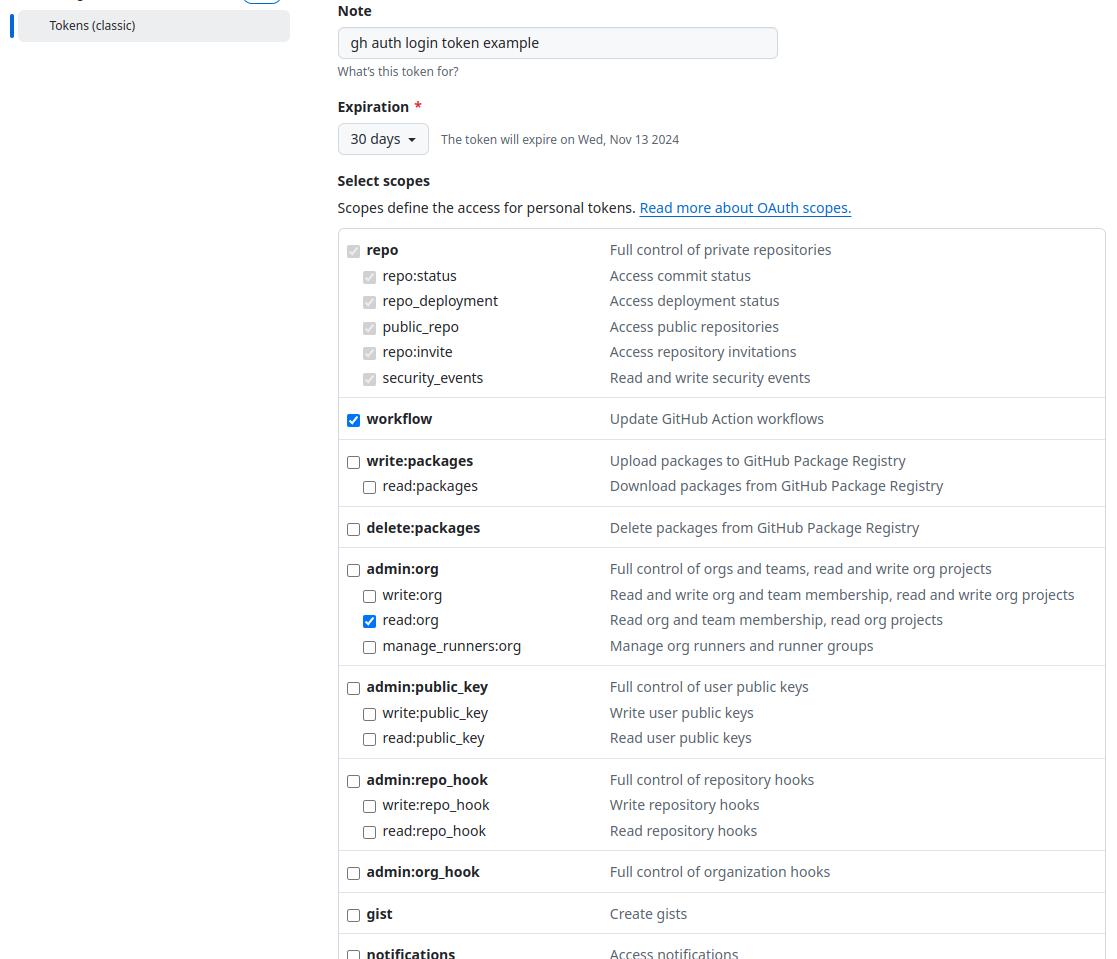Check the write:repo_hook scope box
This screenshot has height=959, width=1117.
point(370,806)
